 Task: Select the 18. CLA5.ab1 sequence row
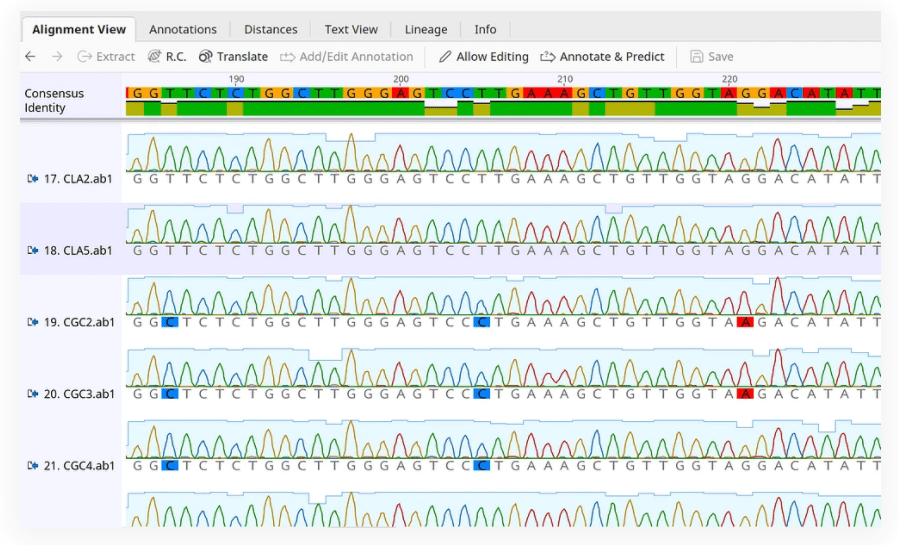click(450, 239)
